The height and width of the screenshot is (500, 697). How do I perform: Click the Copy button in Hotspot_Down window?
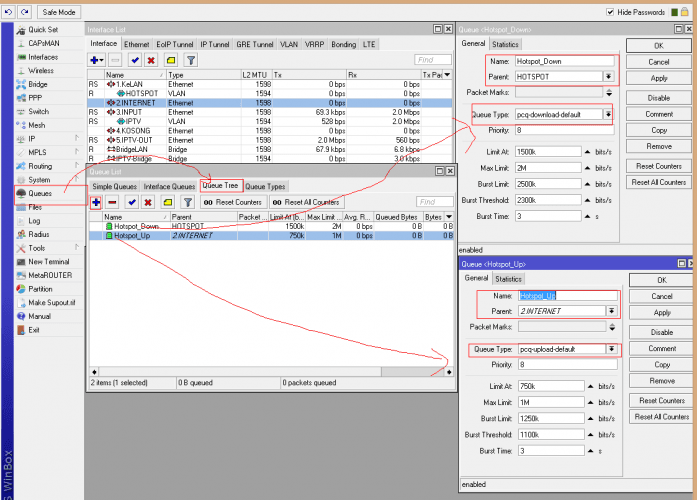(x=659, y=130)
